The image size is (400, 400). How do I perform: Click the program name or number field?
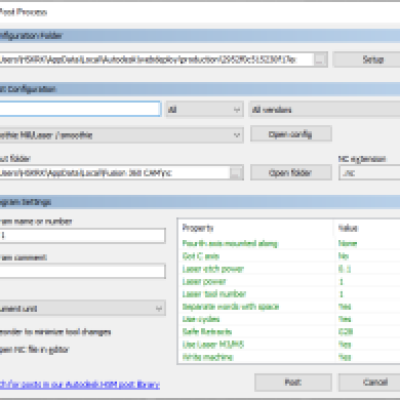point(82,236)
